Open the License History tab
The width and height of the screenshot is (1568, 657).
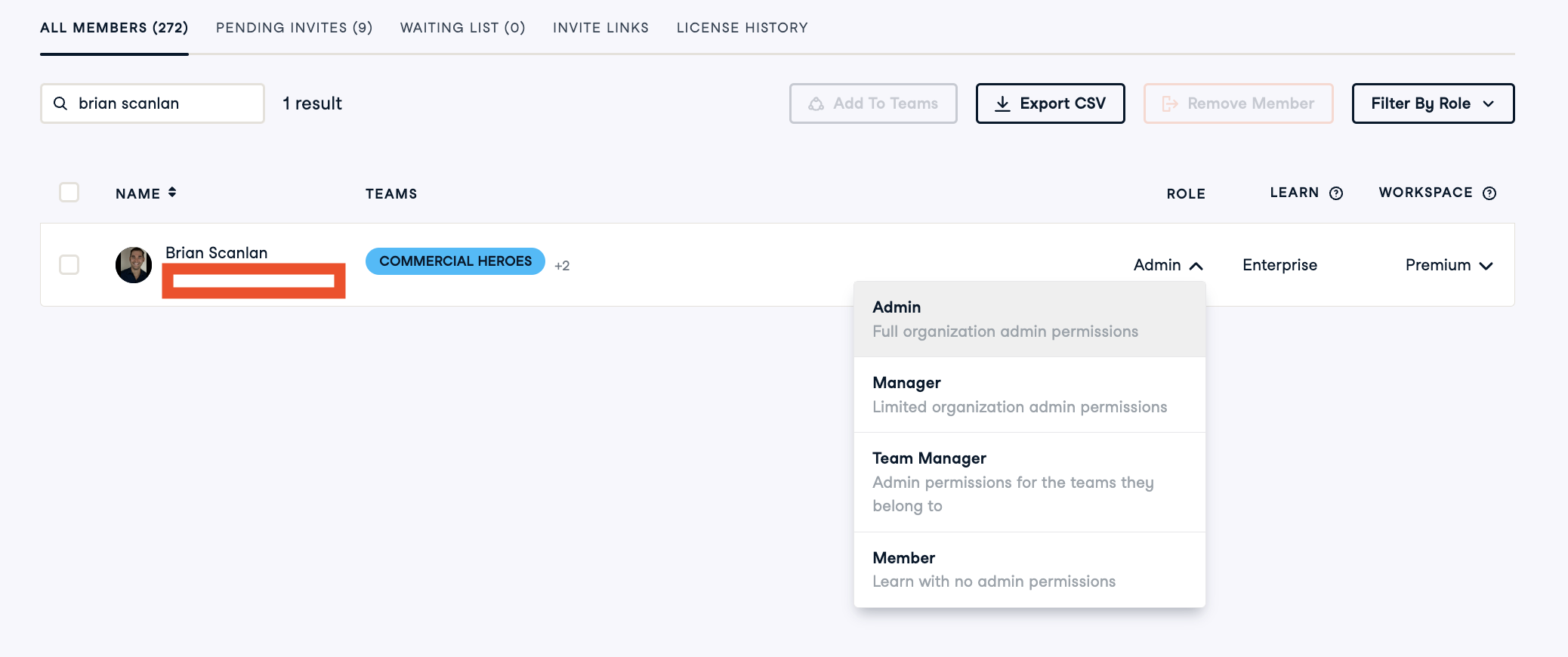point(742,28)
